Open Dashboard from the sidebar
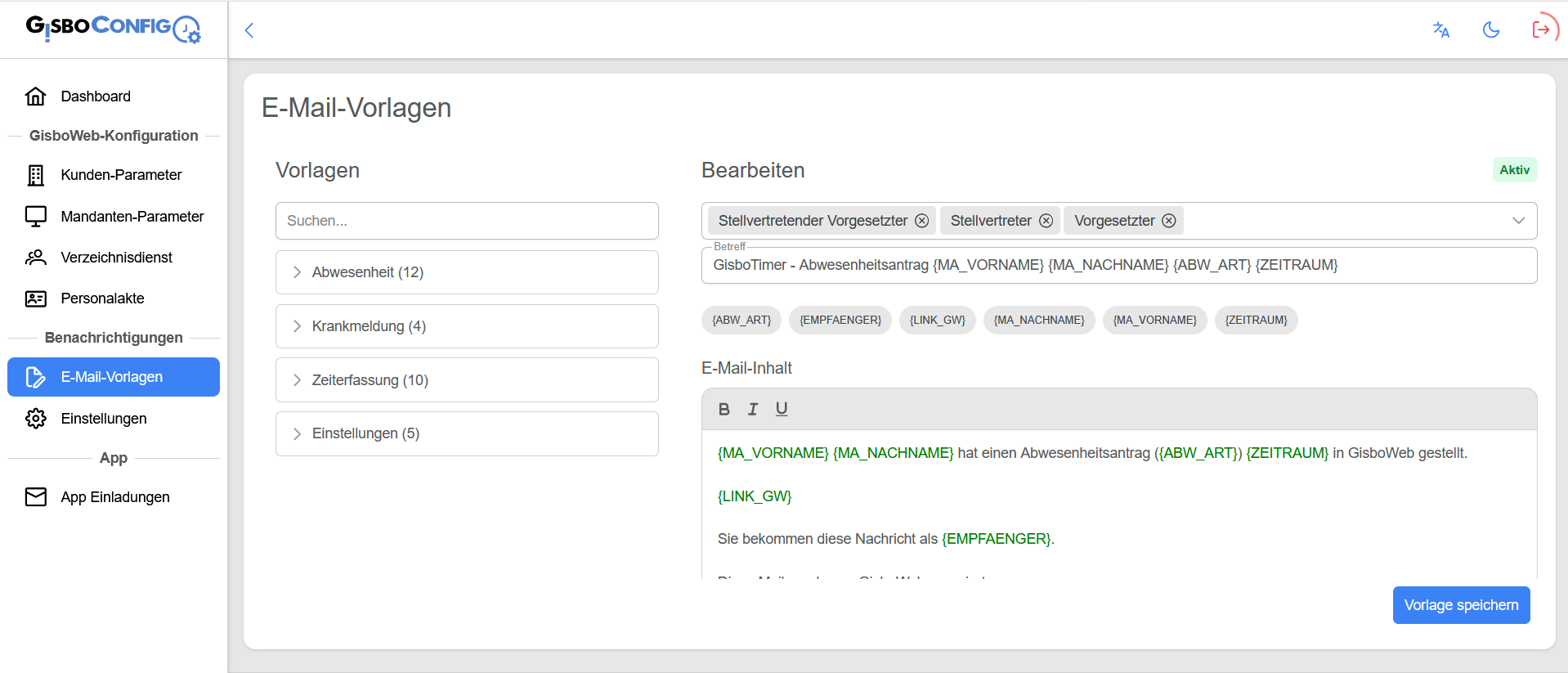 pyautogui.click(x=114, y=96)
